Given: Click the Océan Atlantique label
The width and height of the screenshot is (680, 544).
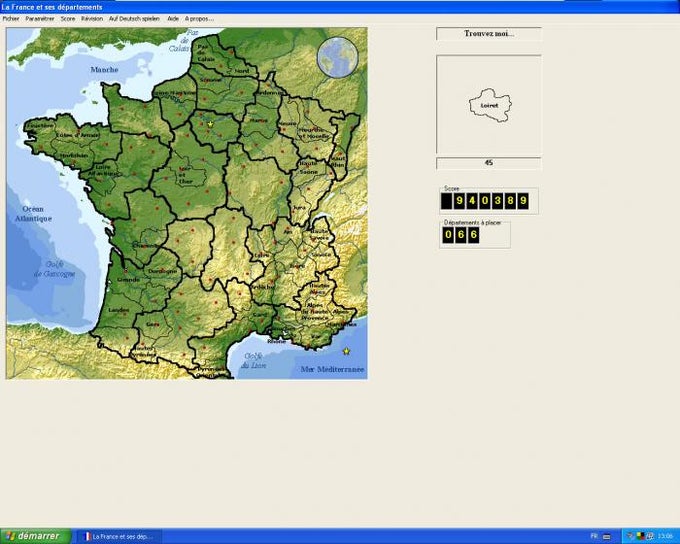Looking at the screenshot, I should point(33,214).
